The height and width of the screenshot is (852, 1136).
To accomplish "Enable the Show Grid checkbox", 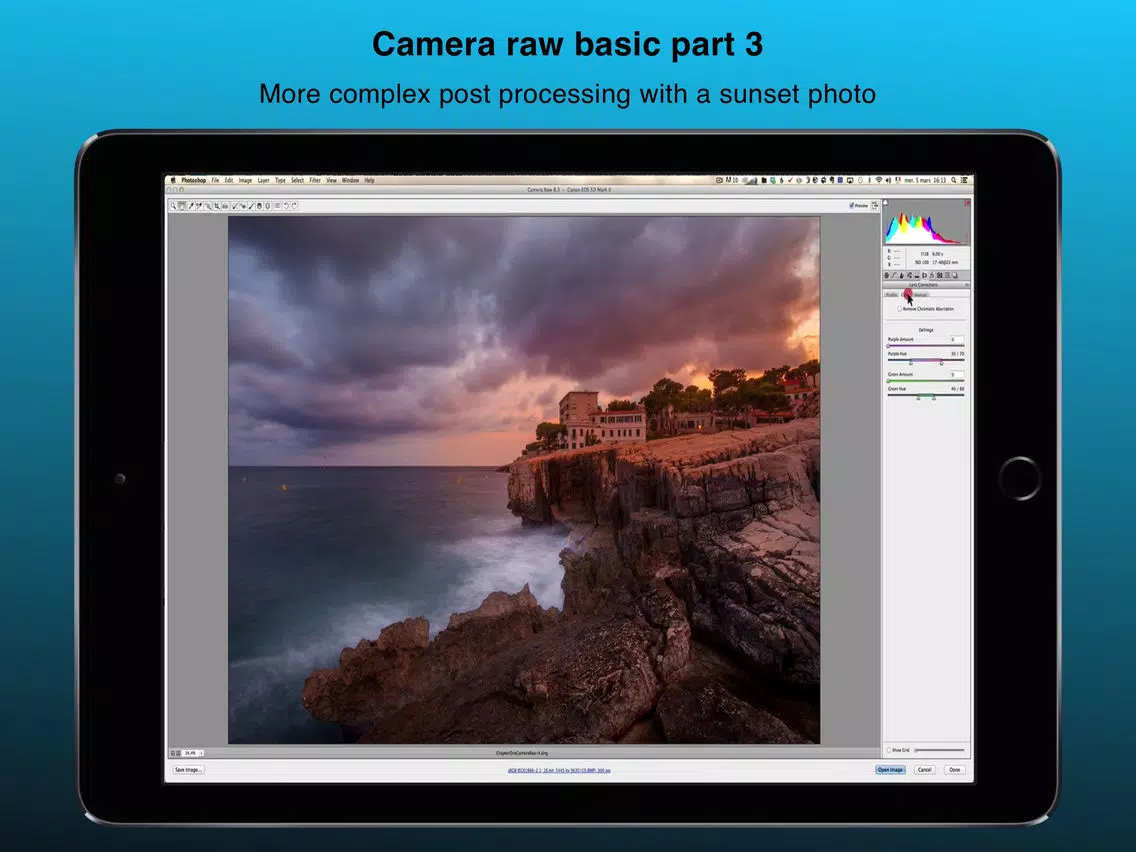I will click(x=889, y=750).
